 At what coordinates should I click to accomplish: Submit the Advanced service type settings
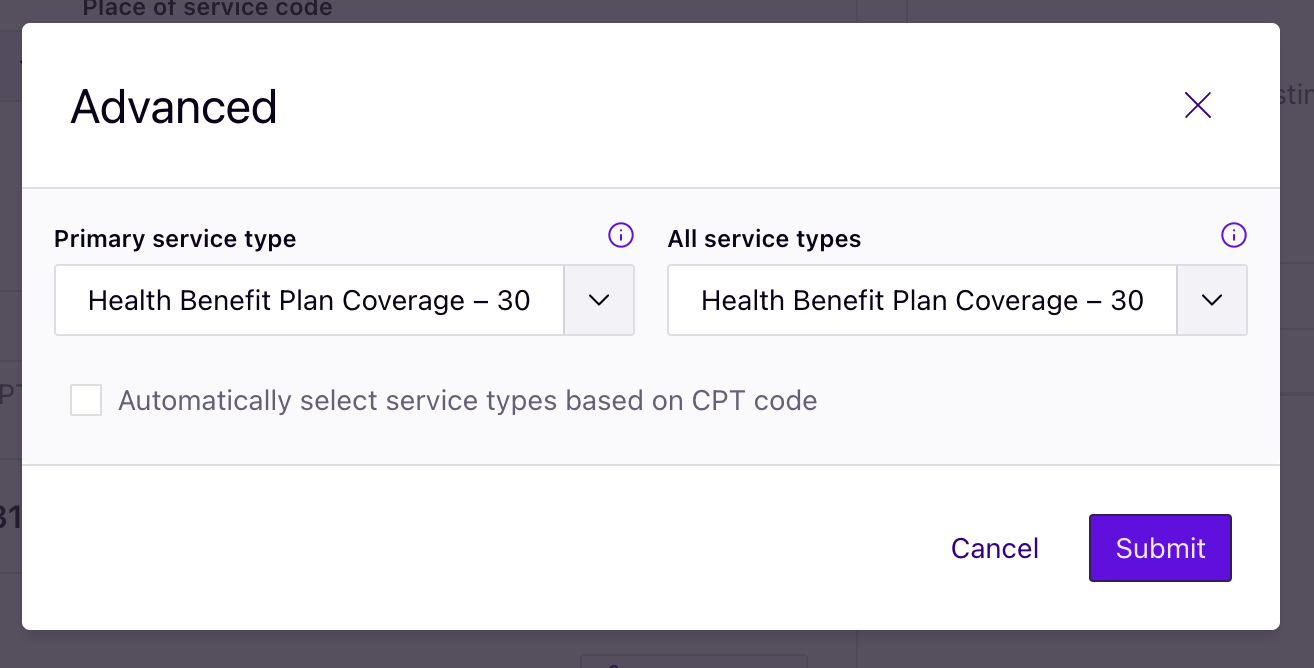point(1160,548)
